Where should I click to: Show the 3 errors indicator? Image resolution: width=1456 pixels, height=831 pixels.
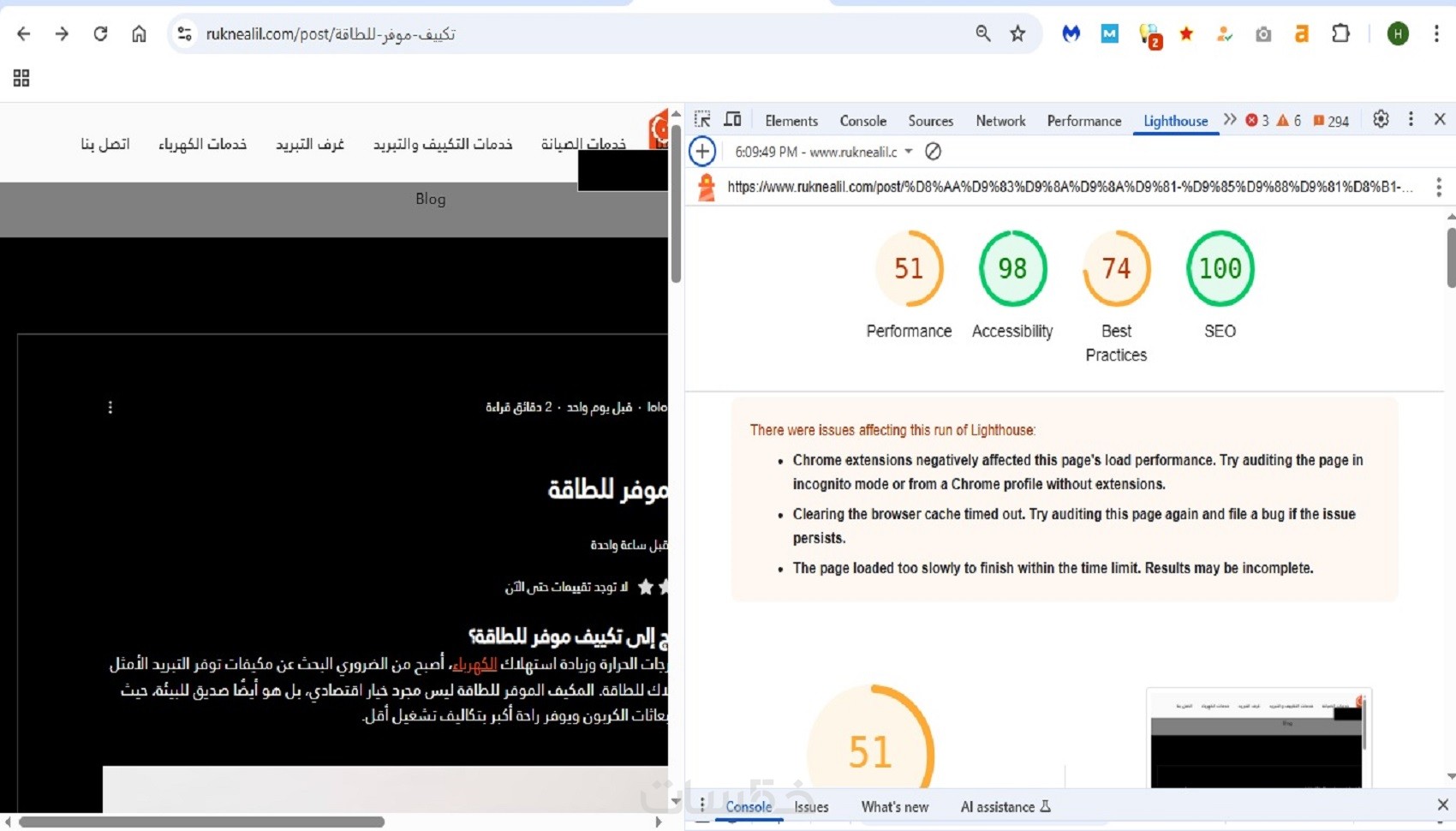click(1257, 121)
